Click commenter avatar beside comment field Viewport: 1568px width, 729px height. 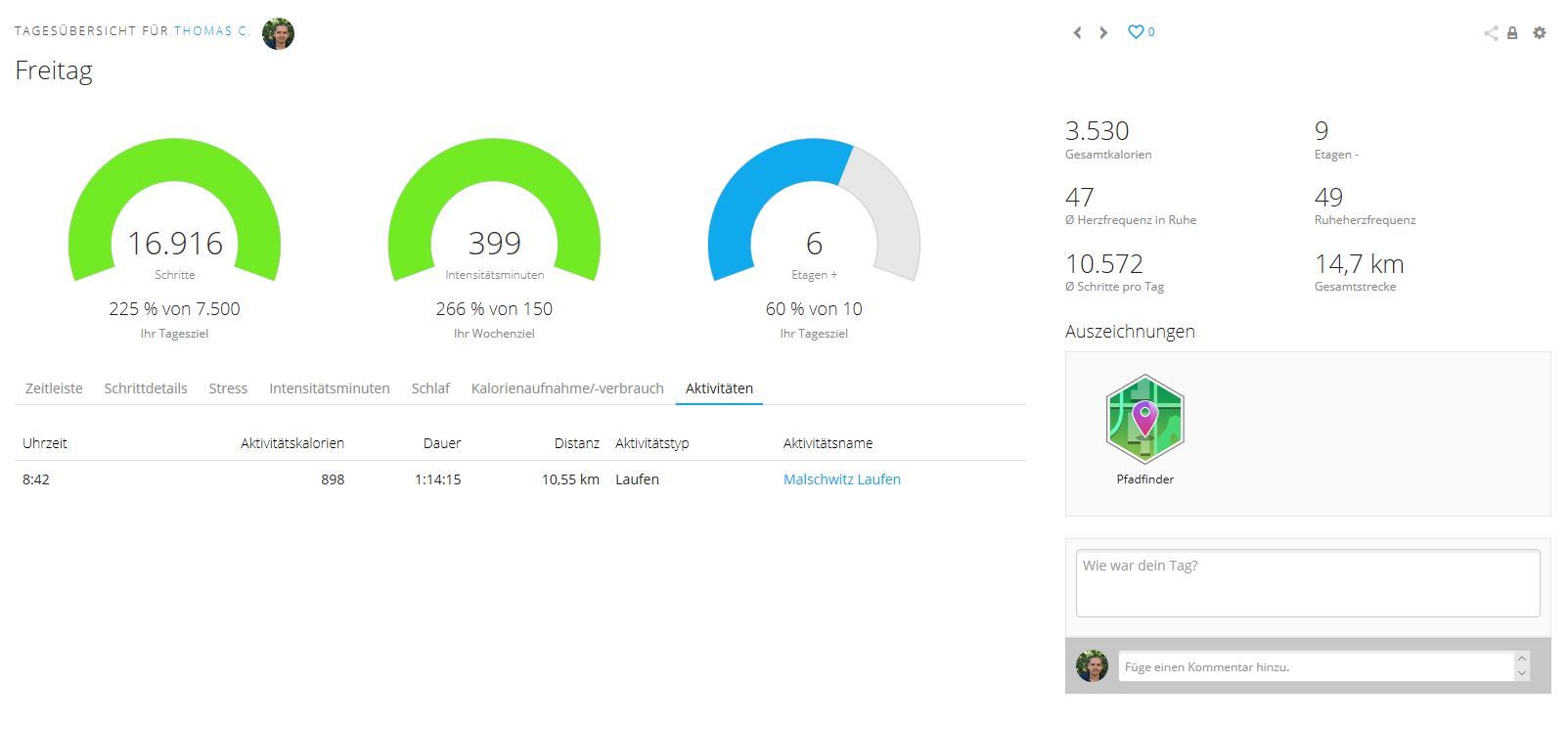[x=1092, y=666]
